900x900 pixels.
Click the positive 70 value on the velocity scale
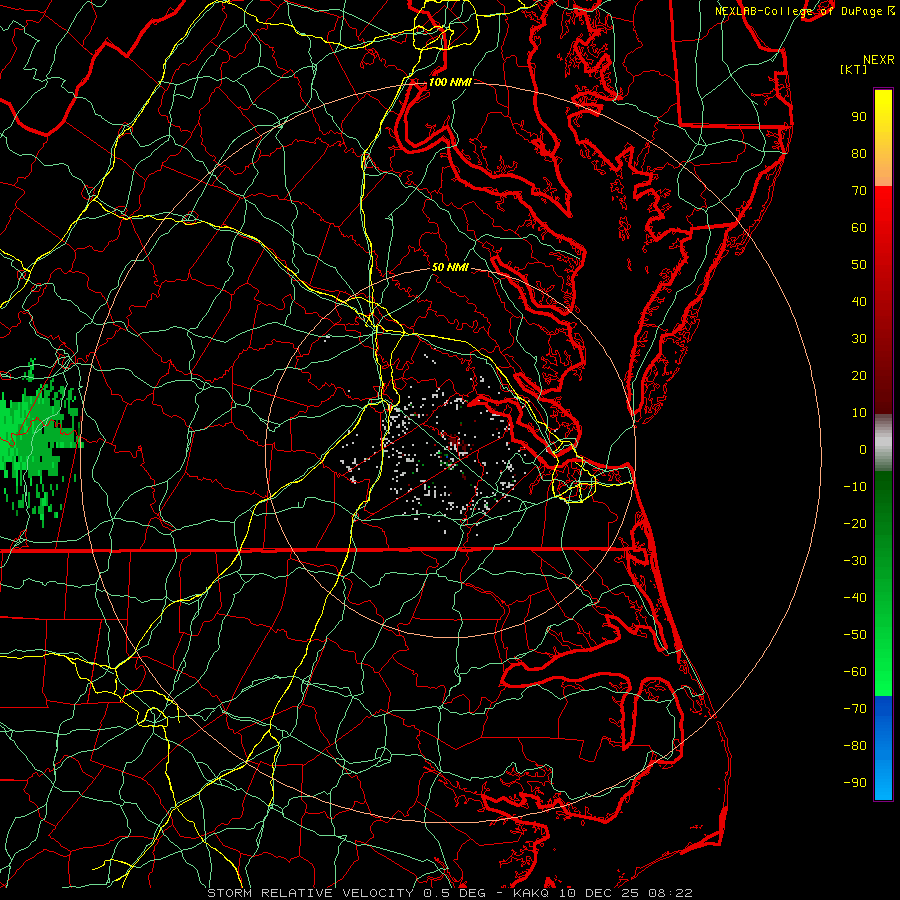click(859, 191)
